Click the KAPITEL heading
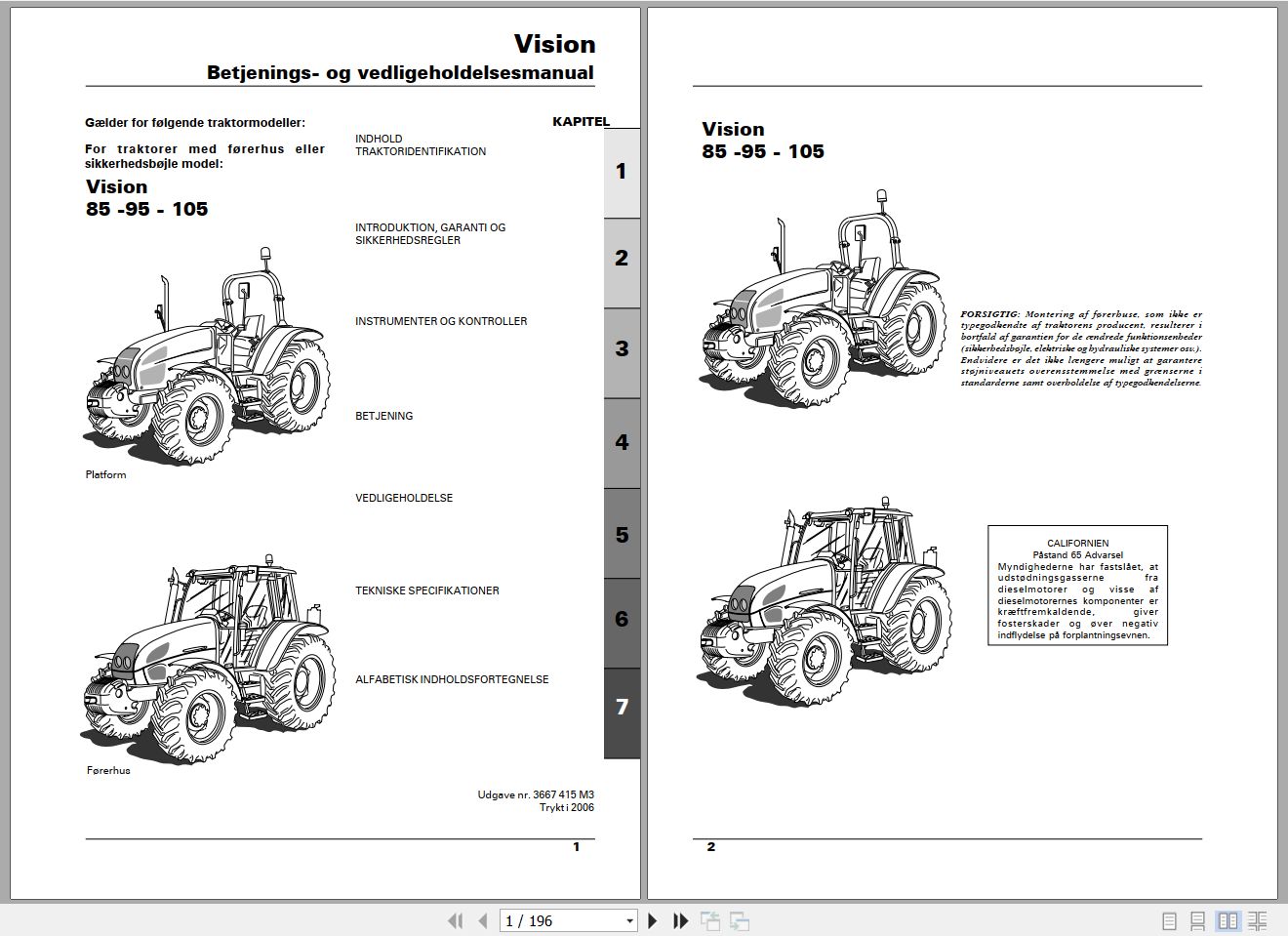 pos(581,122)
